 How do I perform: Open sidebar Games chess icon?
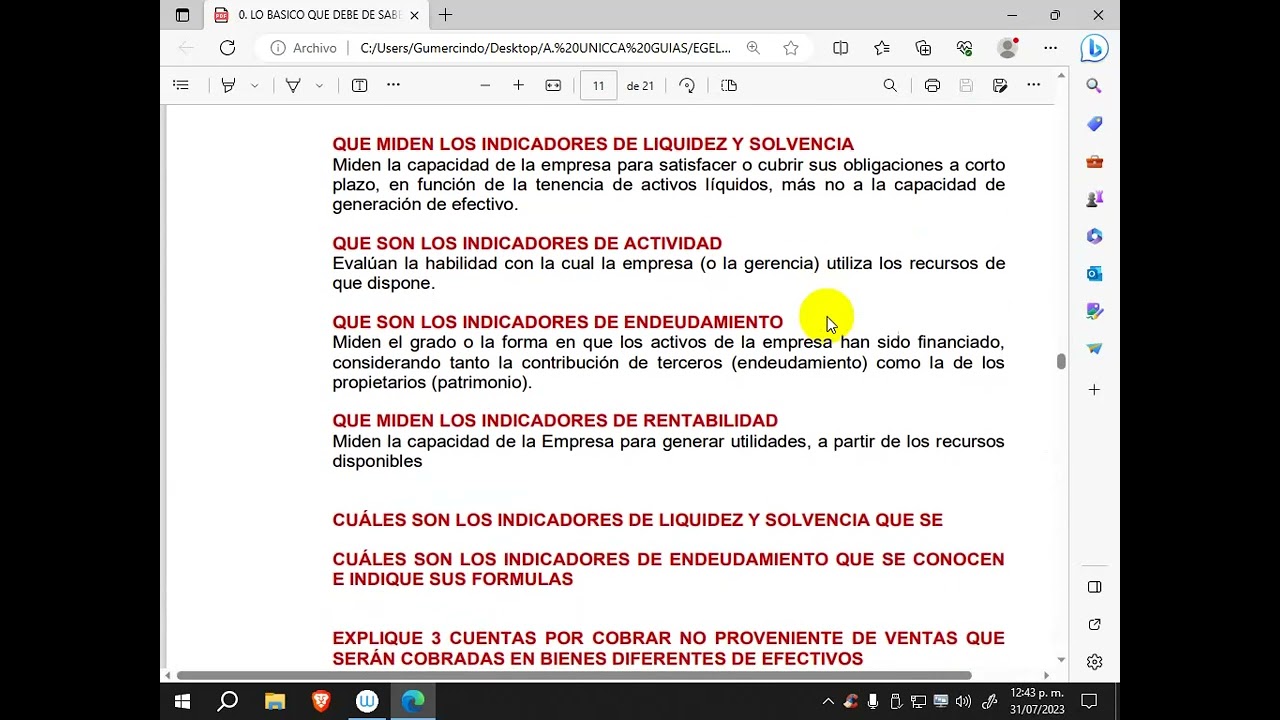[x=1094, y=199]
